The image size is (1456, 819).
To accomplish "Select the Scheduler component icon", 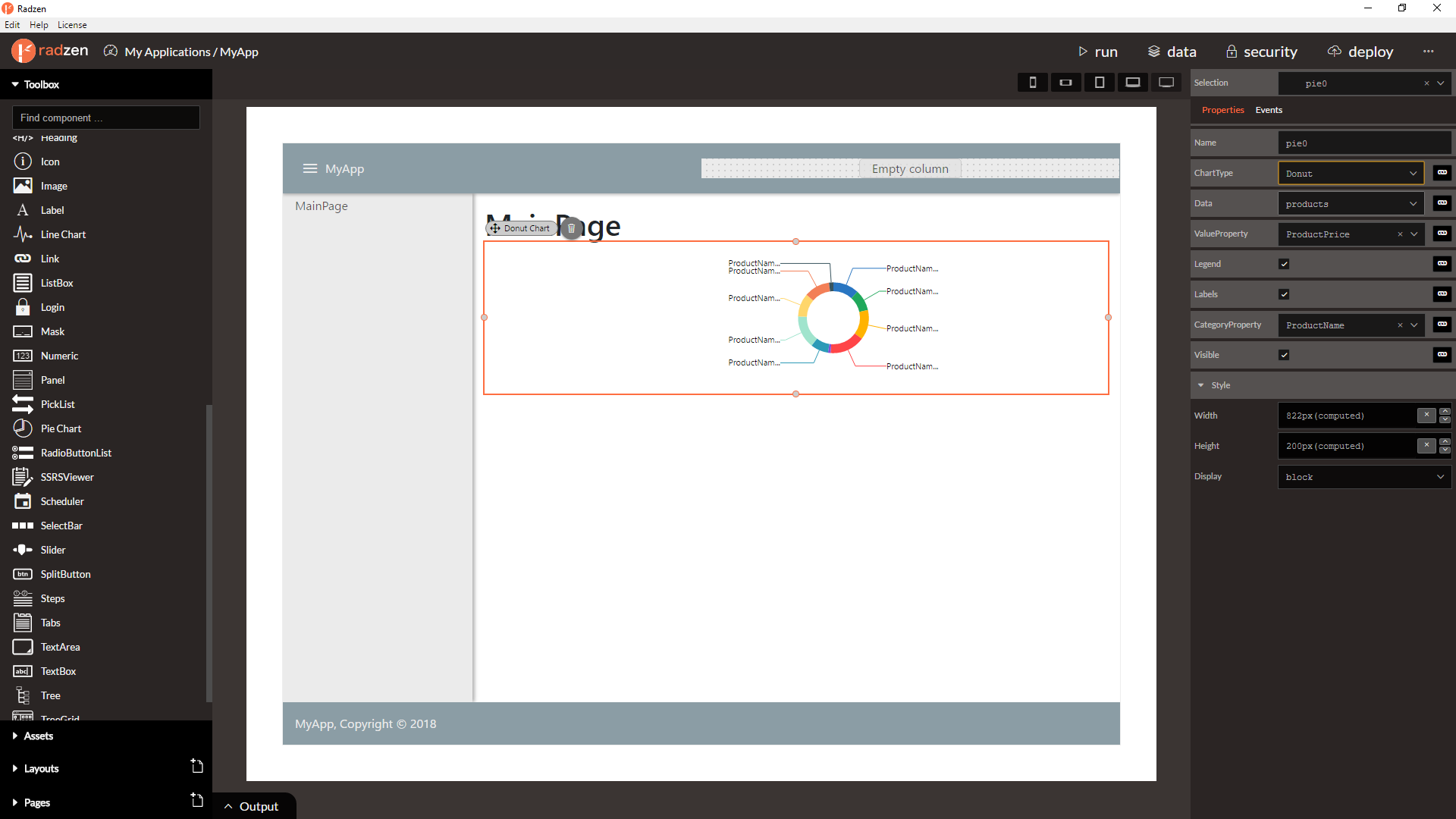I will (x=23, y=501).
